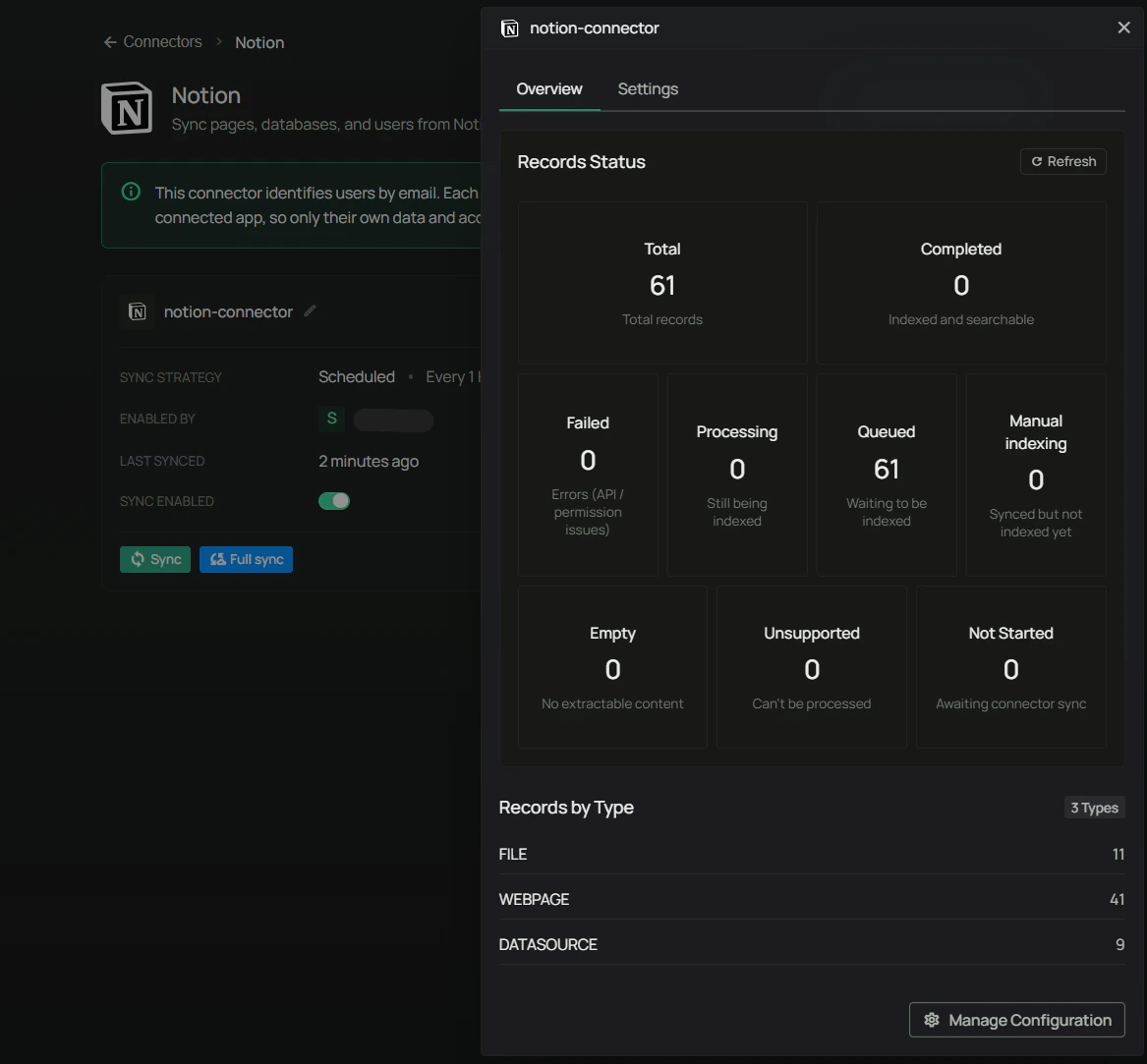This screenshot has height=1064, width=1147.
Task: Click the 'SYNC STRATEGY' label
Action: (x=170, y=377)
